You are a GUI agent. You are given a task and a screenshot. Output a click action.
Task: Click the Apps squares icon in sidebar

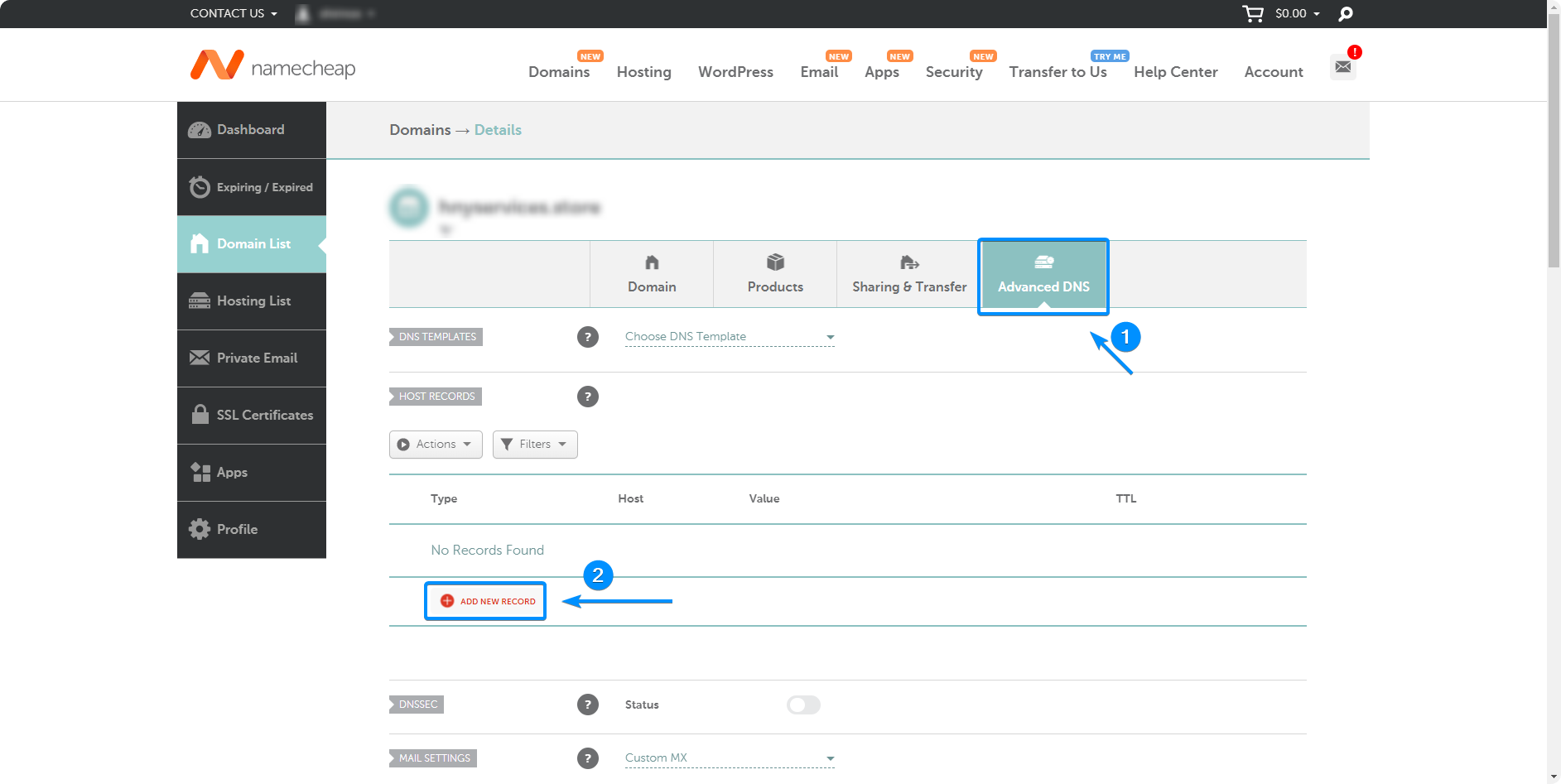tap(200, 472)
